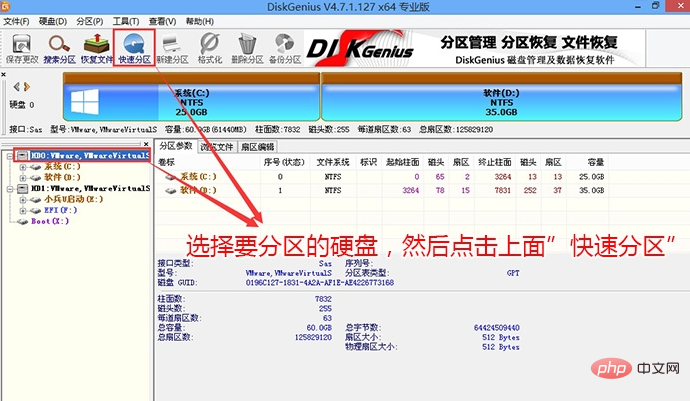The width and height of the screenshot is (690, 401).
Task: Select 系统(C:) in the tree
Action: 62,166
